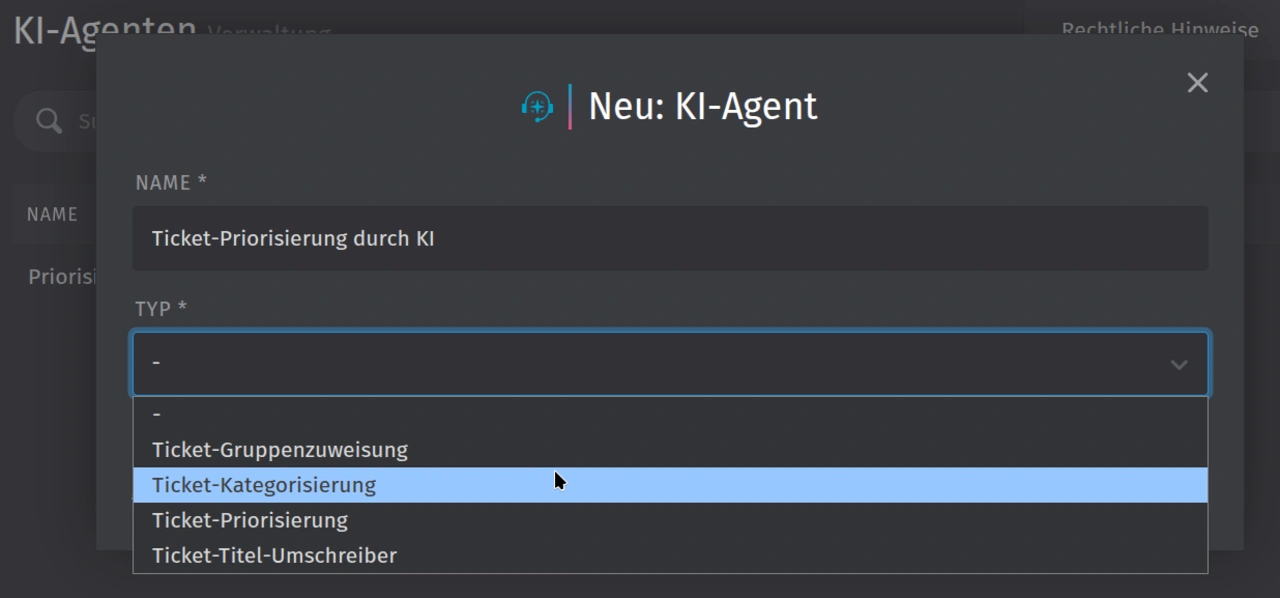Click the magnifier icon in the search bar
This screenshot has height=598, width=1280.
pyautogui.click(x=47, y=120)
